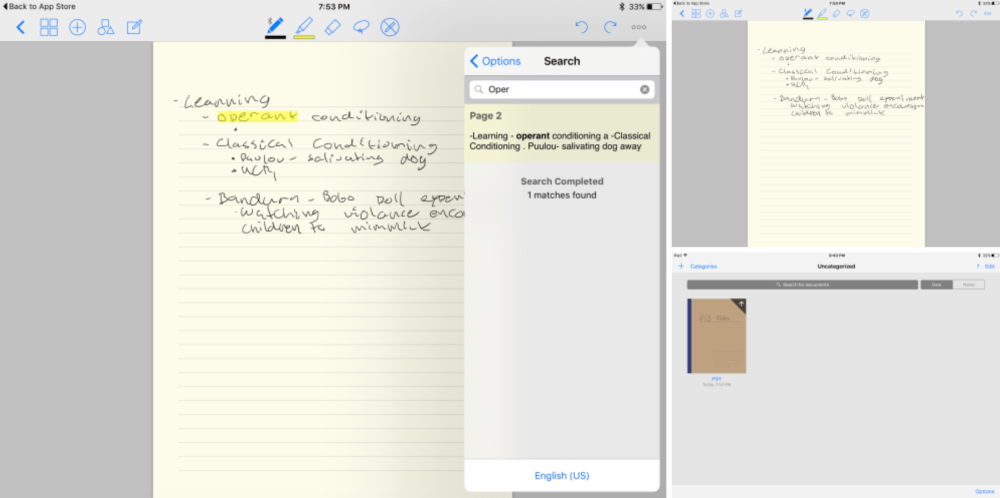
Task: Clear the text in the Oper search field
Action: coord(645,90)
